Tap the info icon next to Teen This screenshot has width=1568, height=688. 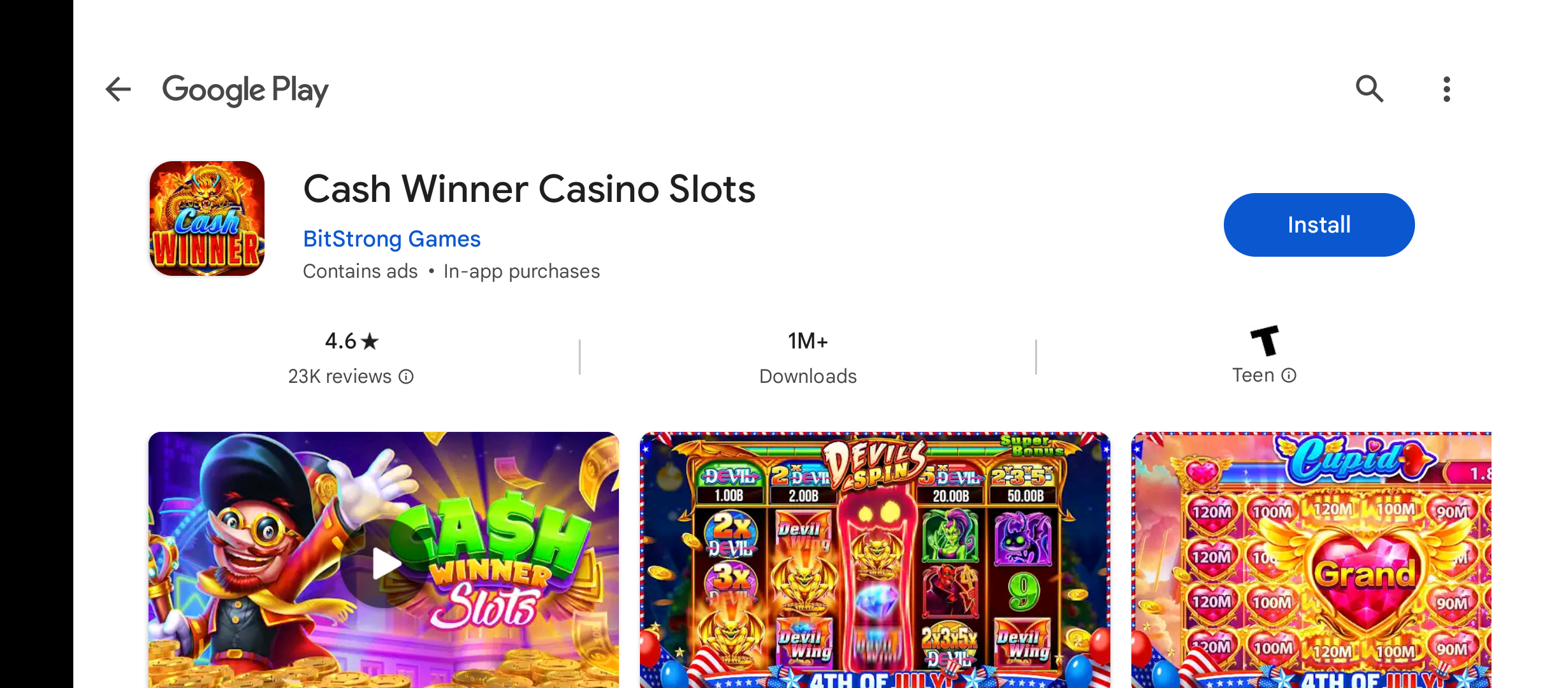[x=1289, y=375]
